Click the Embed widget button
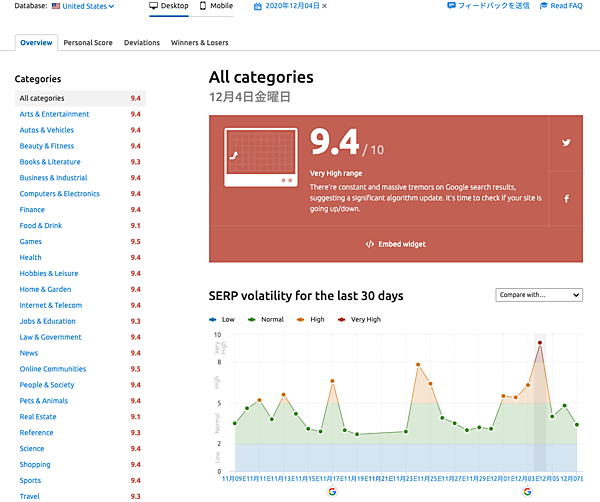 point(396,244)
